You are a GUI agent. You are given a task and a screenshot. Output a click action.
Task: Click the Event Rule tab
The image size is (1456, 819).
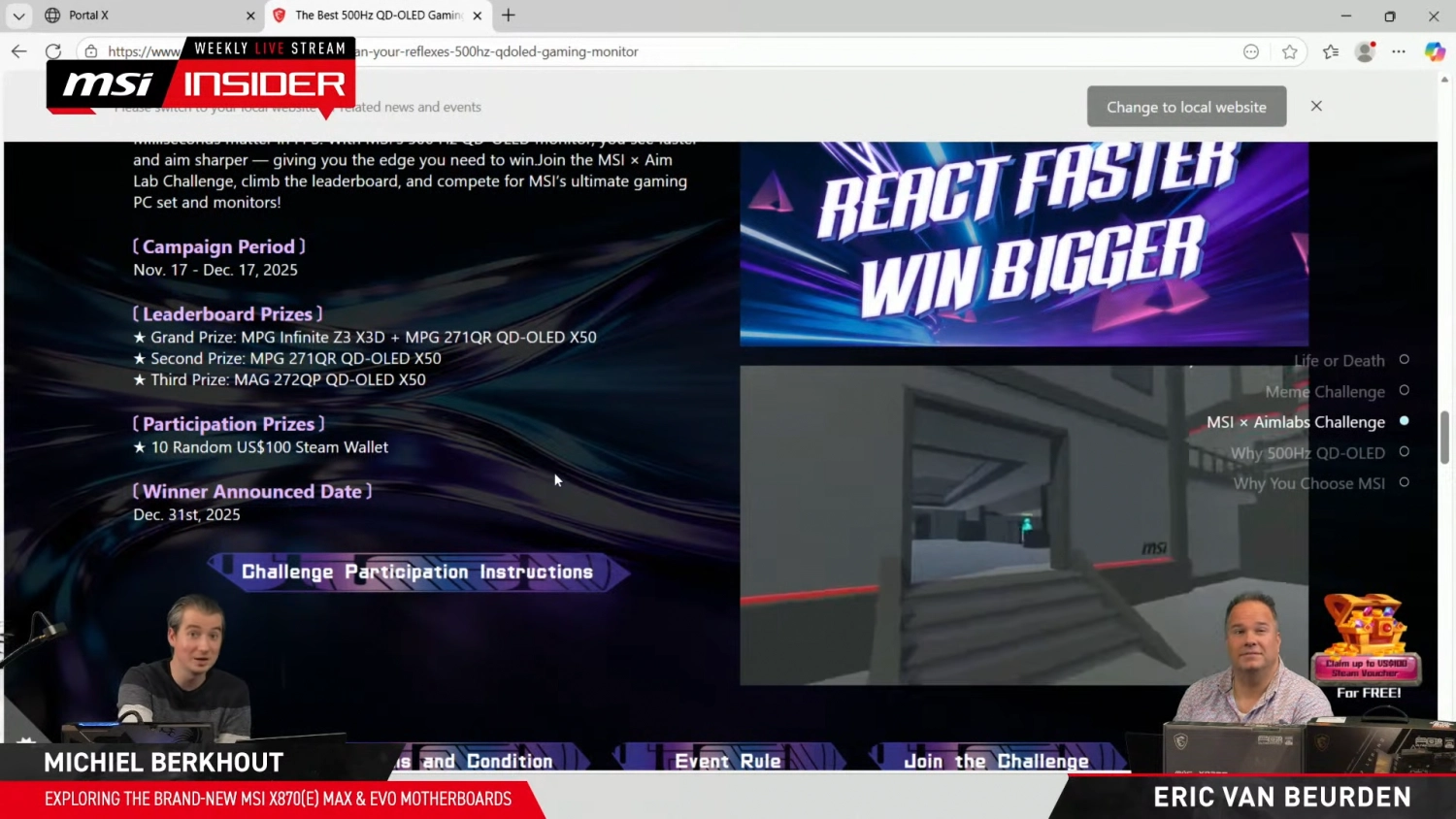[728, 761]
